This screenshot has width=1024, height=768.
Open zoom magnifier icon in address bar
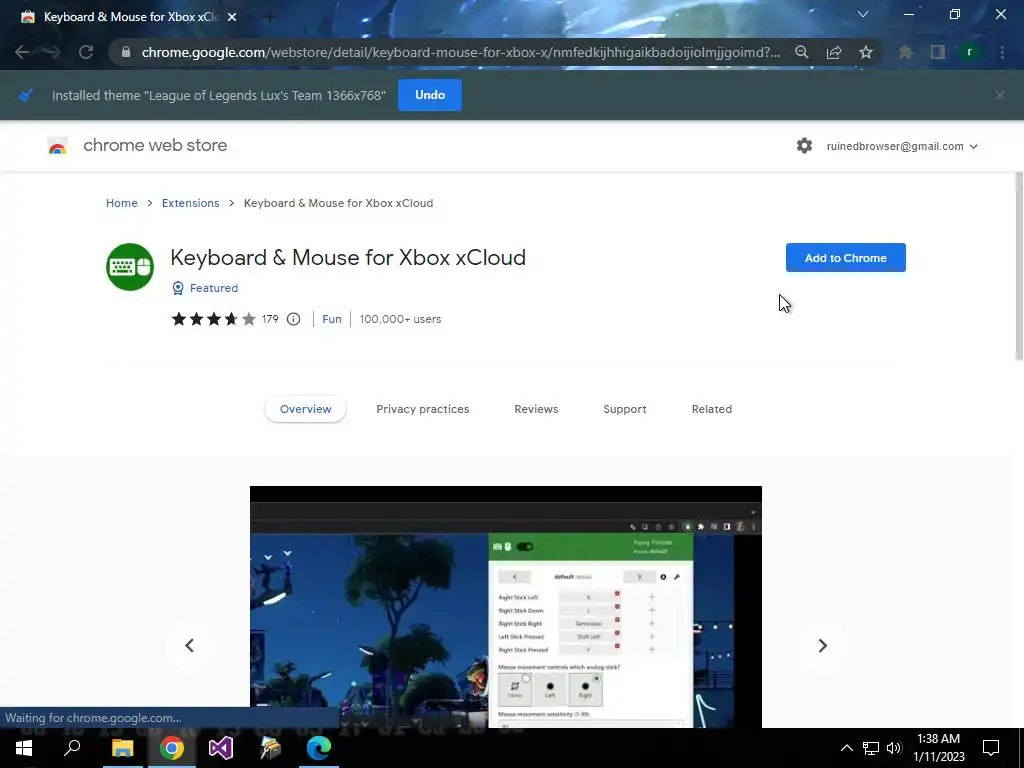pyautogui.click(x=802, y=52)
